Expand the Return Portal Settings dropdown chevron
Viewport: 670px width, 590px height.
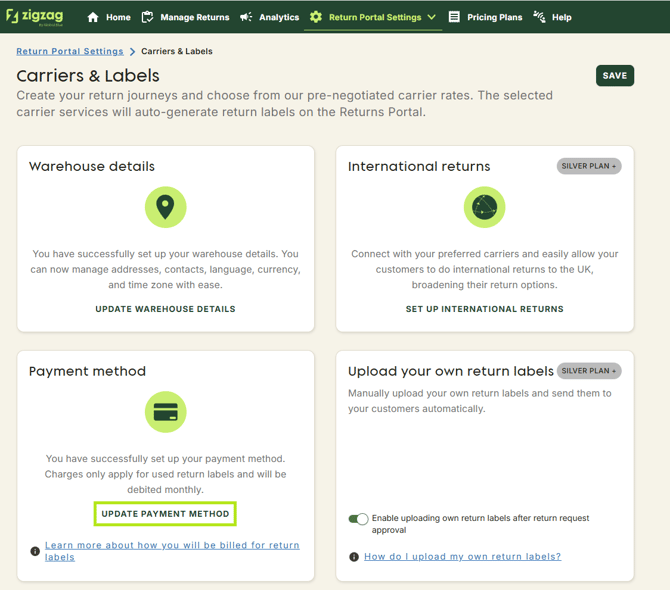tap(432, 17)
